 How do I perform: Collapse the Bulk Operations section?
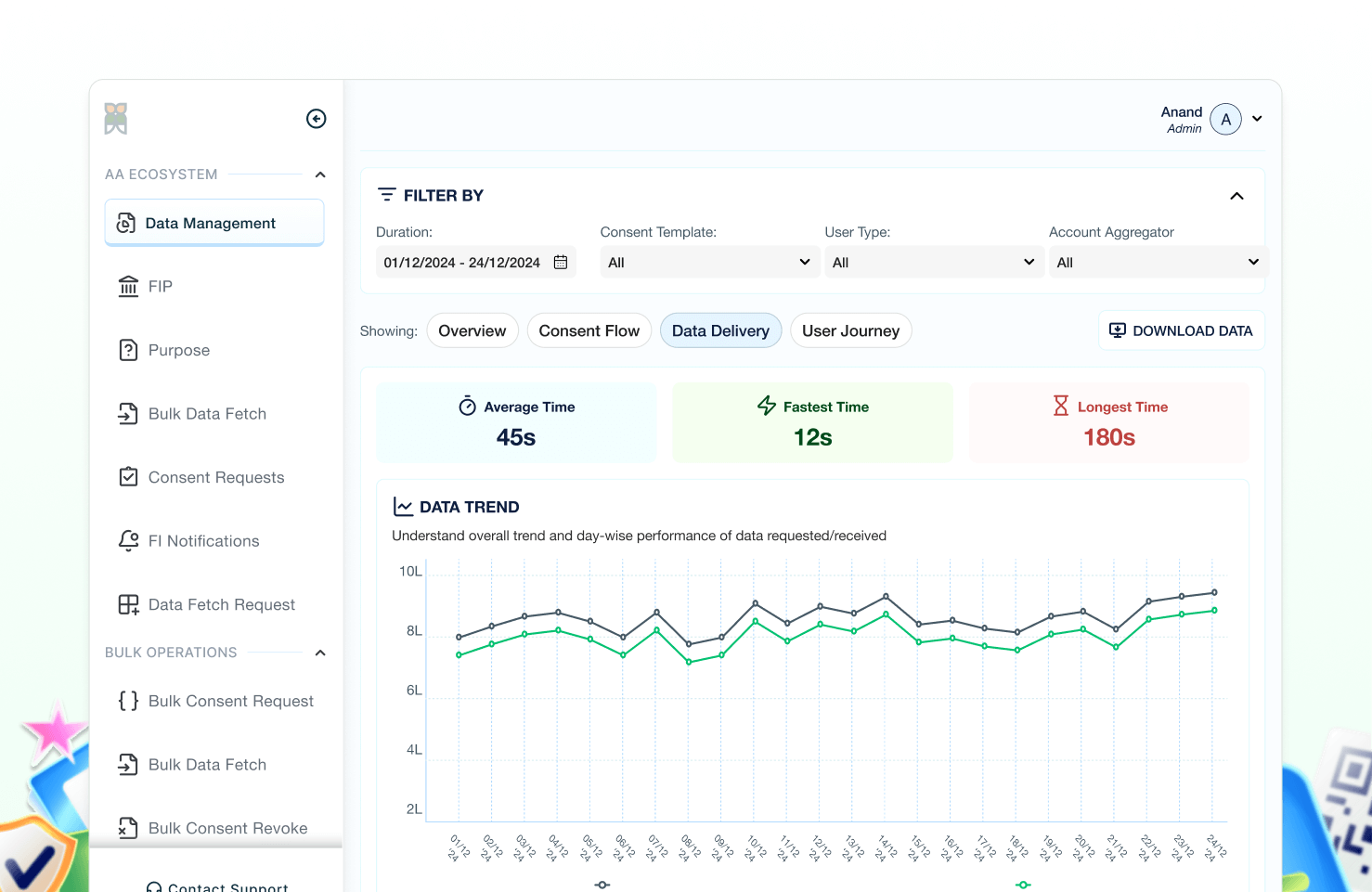point(320,653)
